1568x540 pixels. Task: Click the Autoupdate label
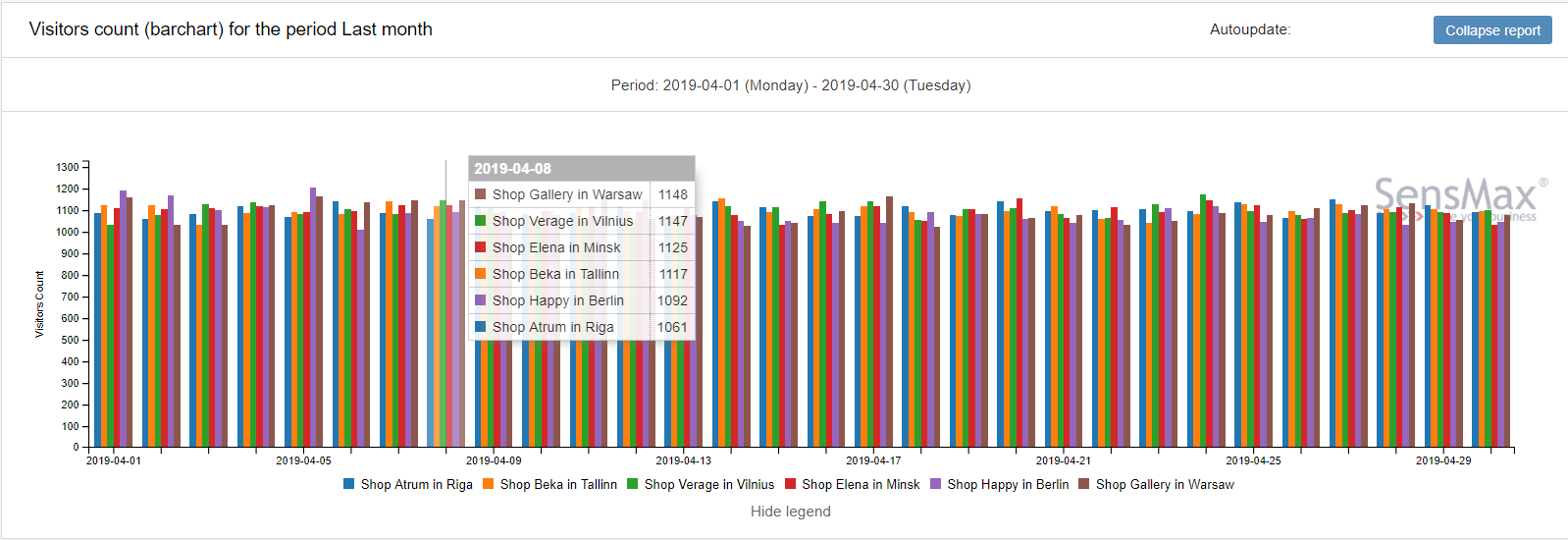coord(1249,29)
